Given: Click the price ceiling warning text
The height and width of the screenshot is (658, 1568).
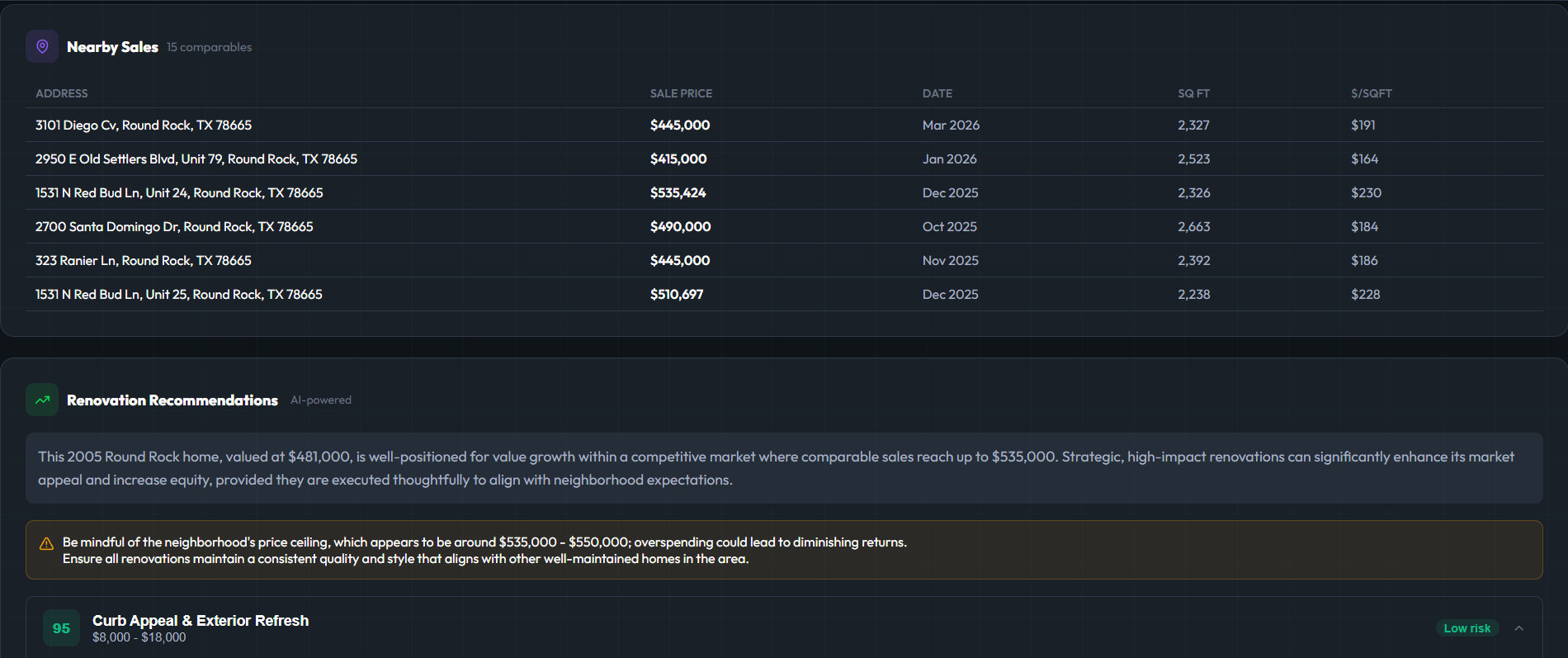Looking at the screenshot, I should pyautogui.click(x=484, y=550).
